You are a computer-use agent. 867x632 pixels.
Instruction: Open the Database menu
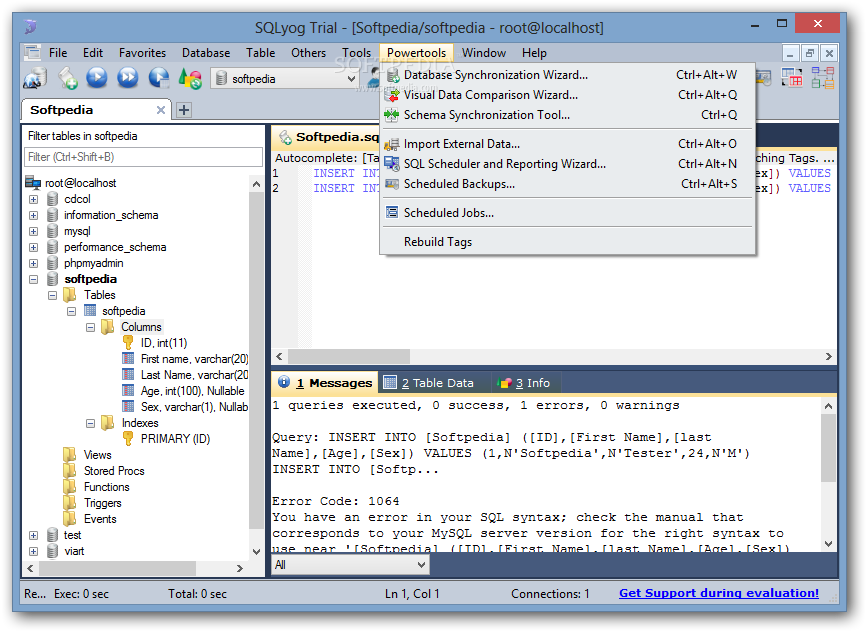click(206, 53)
